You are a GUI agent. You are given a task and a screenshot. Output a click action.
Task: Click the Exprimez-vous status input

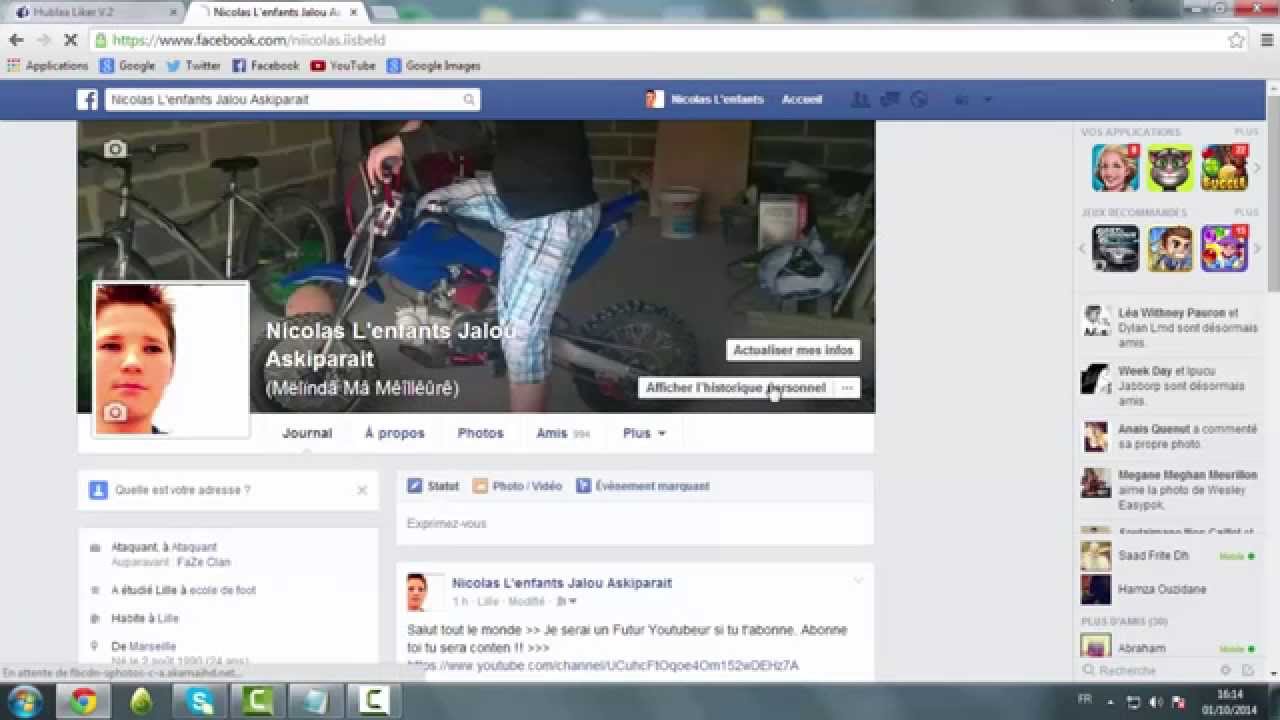coord(635,523)
